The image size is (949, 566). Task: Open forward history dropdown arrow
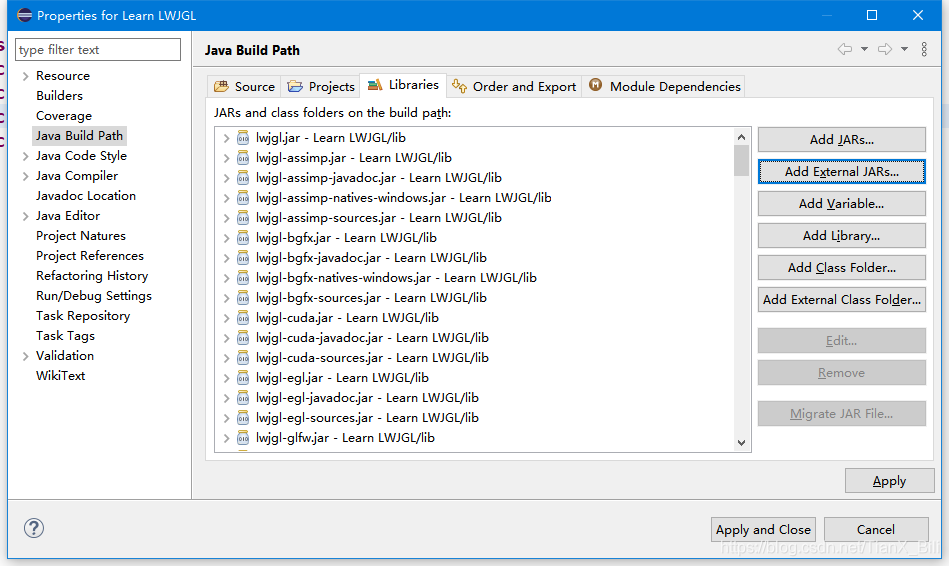(904, 49)
